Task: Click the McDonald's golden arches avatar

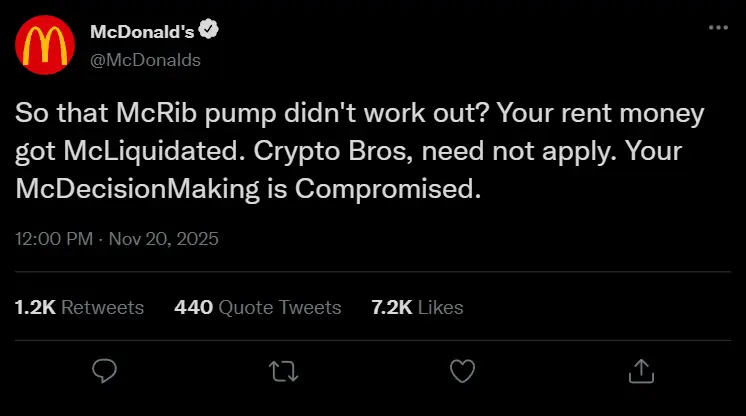Action: pyautogui.click(x=43, y=47)
